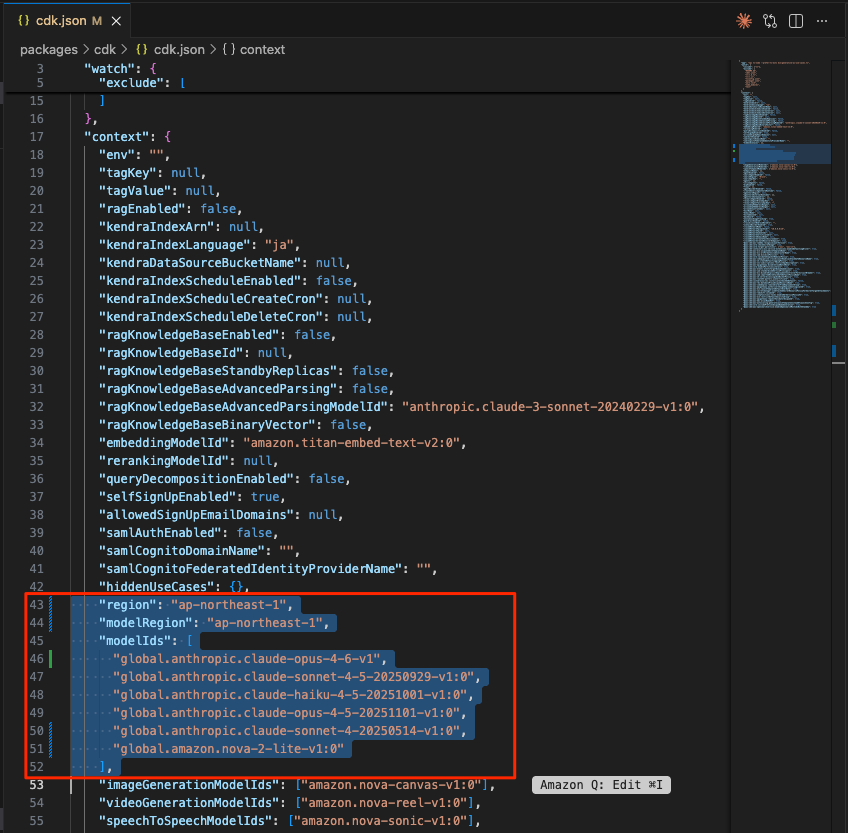Viewport: 848px width, 833px height.
Task: Expand the 'context' symbol breadcrumb
Action: click(262, 49)
